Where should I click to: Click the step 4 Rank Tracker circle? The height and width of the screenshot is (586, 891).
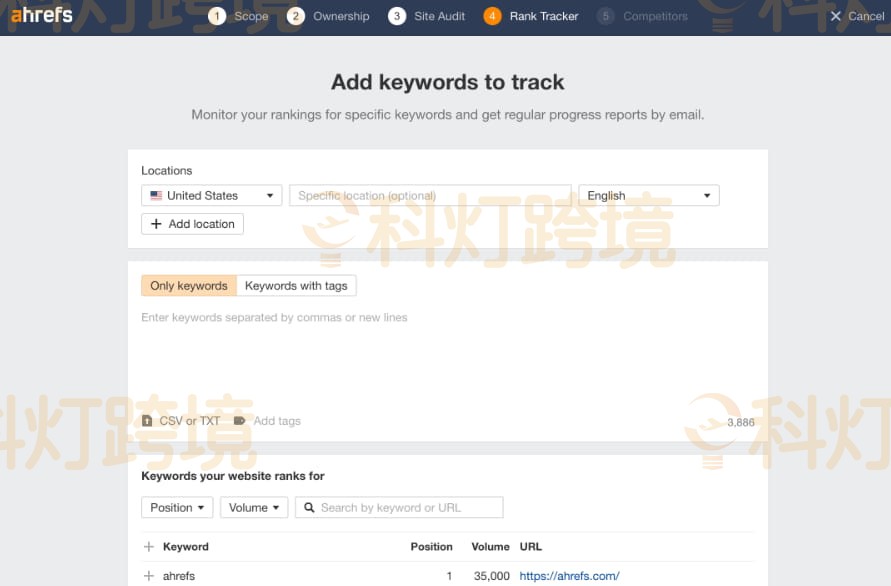point(492,16)
